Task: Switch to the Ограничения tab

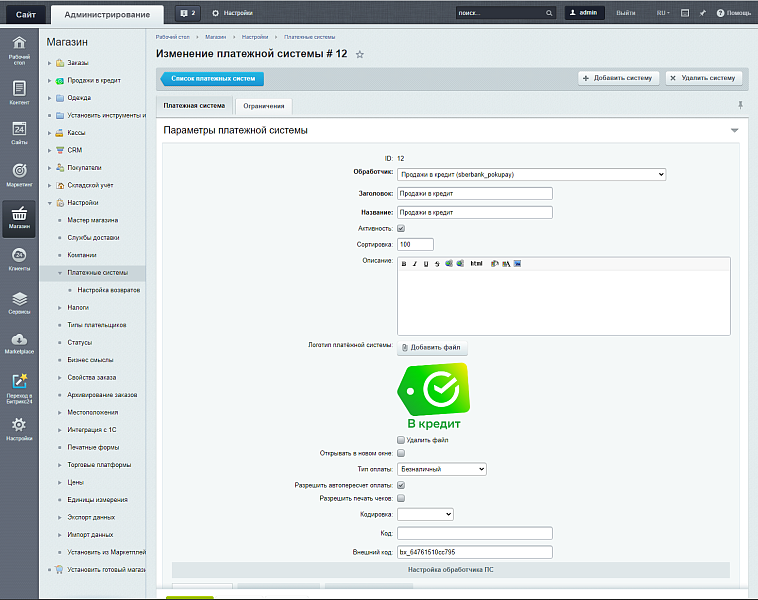Action: coord(264,106)
